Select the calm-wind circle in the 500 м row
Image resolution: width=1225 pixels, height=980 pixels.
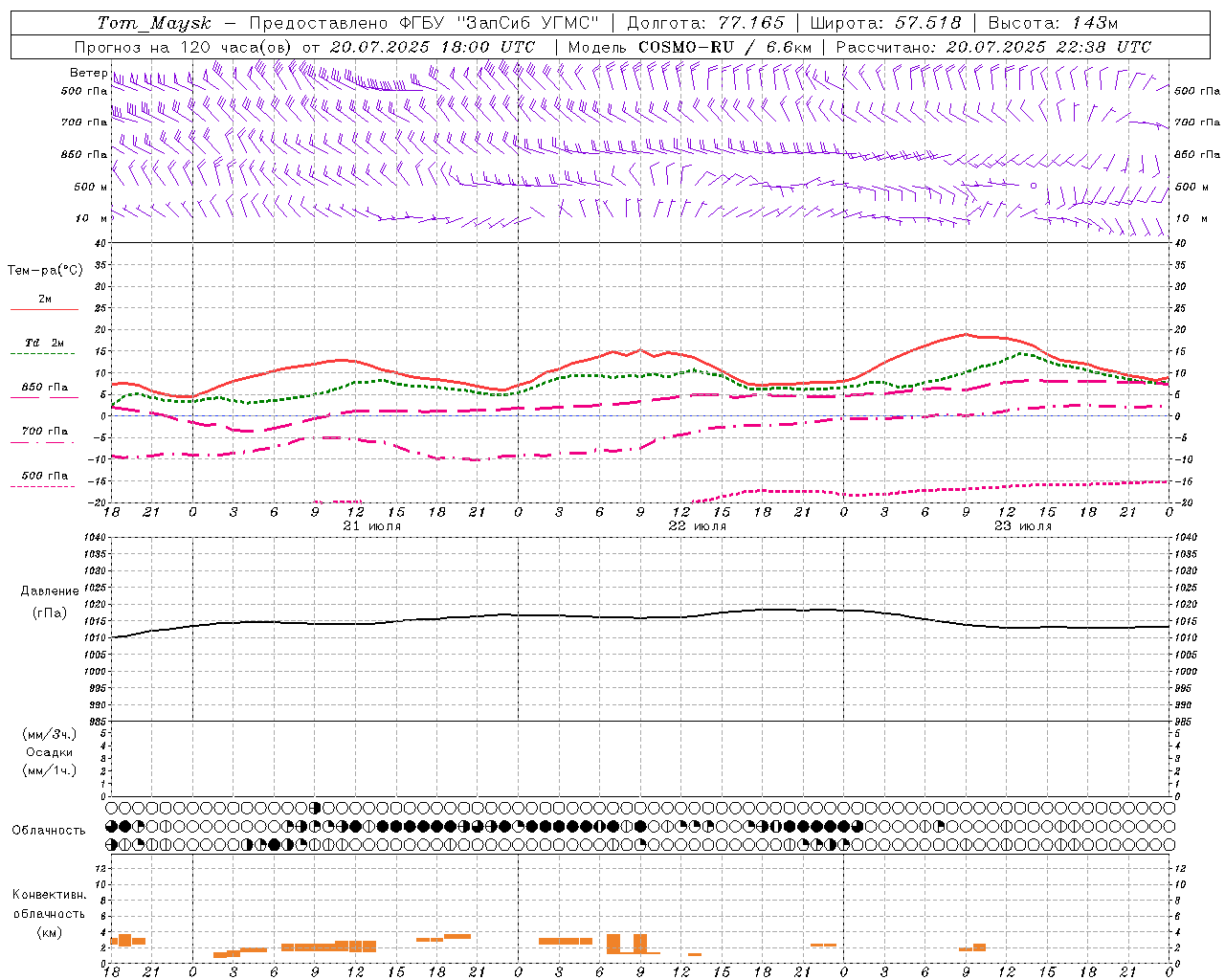tap(1034, 186)
